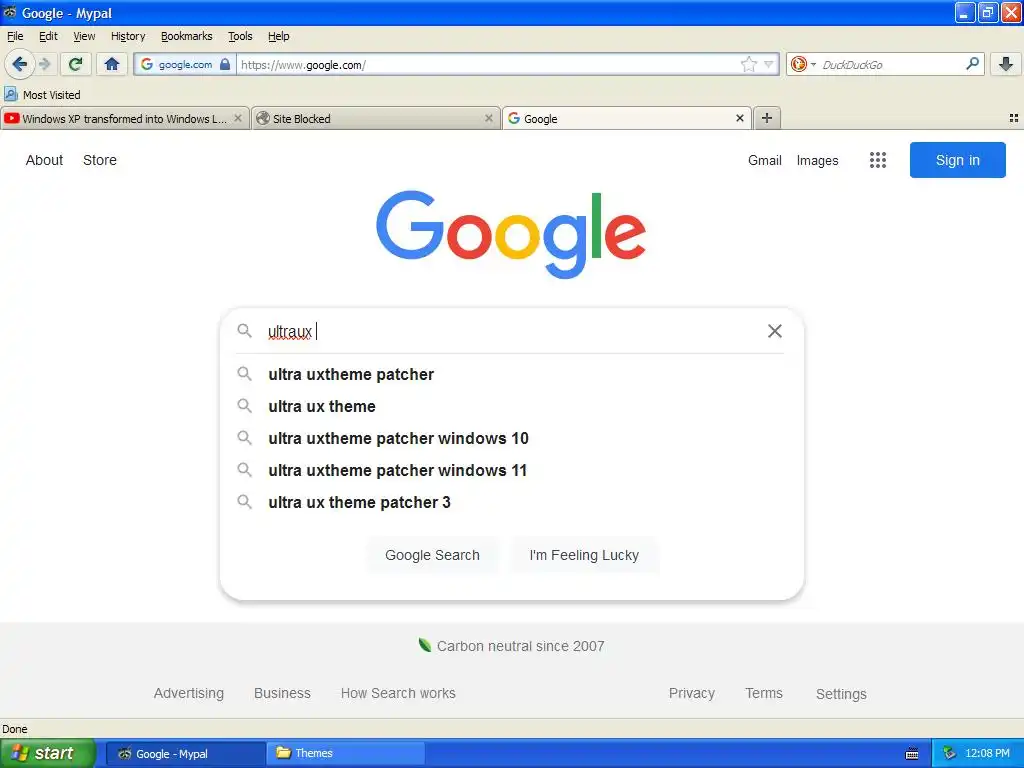Click the DuckDuckGo search input field

[890, 64]
